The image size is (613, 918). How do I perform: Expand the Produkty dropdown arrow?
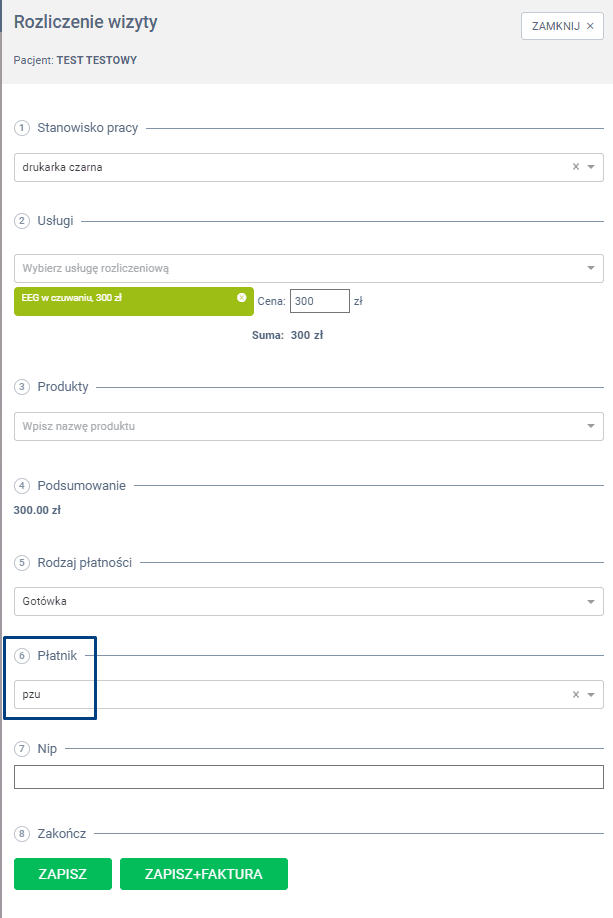tap(591, 426)
